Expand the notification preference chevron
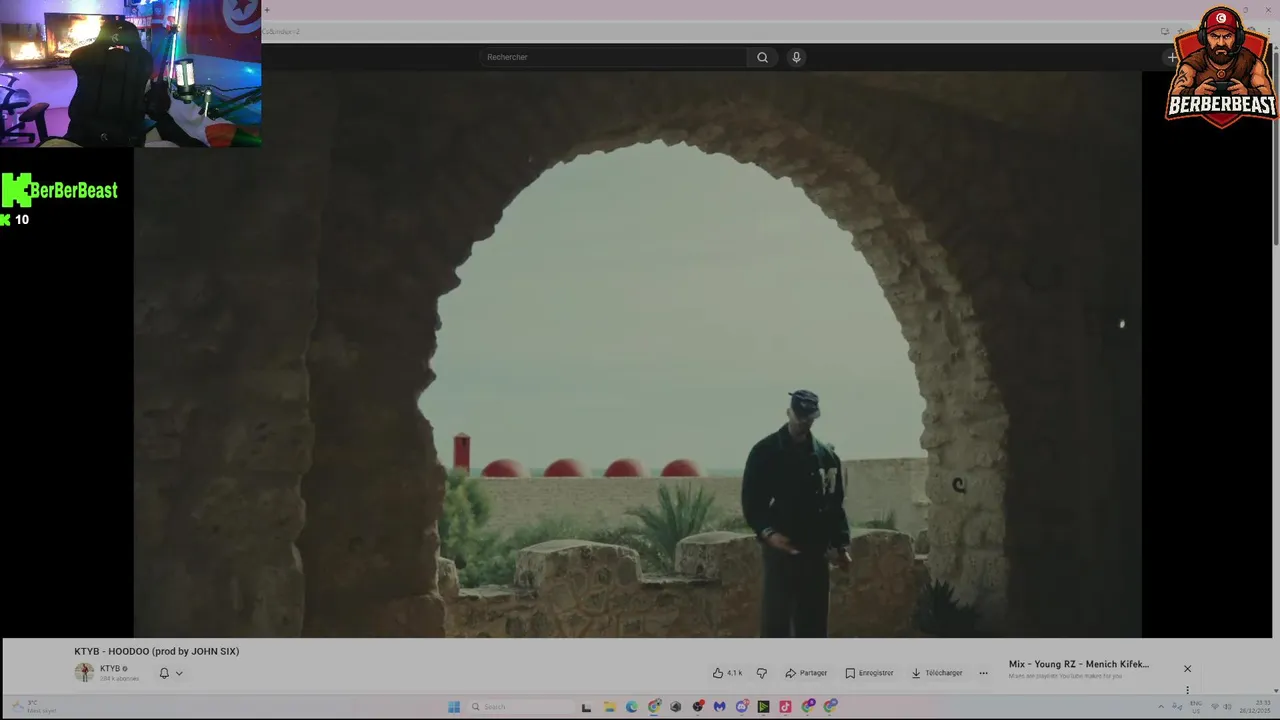The height and width of the screenshot is (720, 1280). [x=179, y=673]
